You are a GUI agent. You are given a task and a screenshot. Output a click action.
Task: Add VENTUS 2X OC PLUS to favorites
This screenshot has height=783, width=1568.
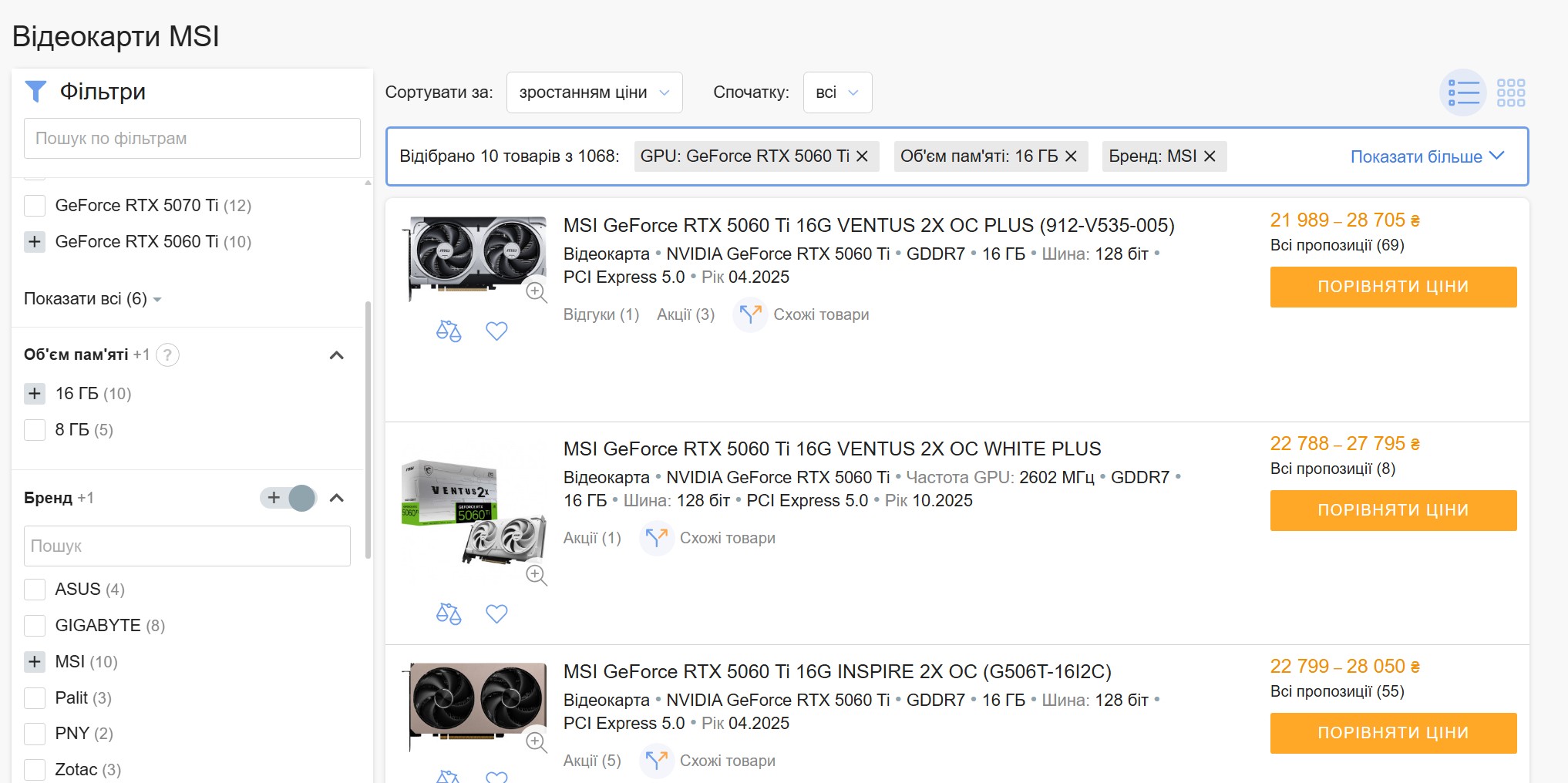(x=496, y=331)
